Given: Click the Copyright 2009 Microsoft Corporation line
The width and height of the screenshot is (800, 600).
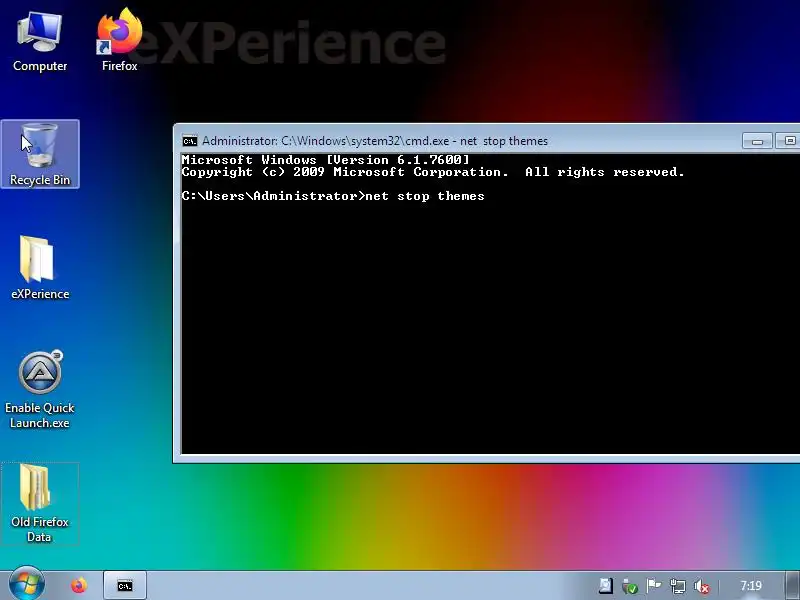Looking at the screenshot, I should click(433, 172).
